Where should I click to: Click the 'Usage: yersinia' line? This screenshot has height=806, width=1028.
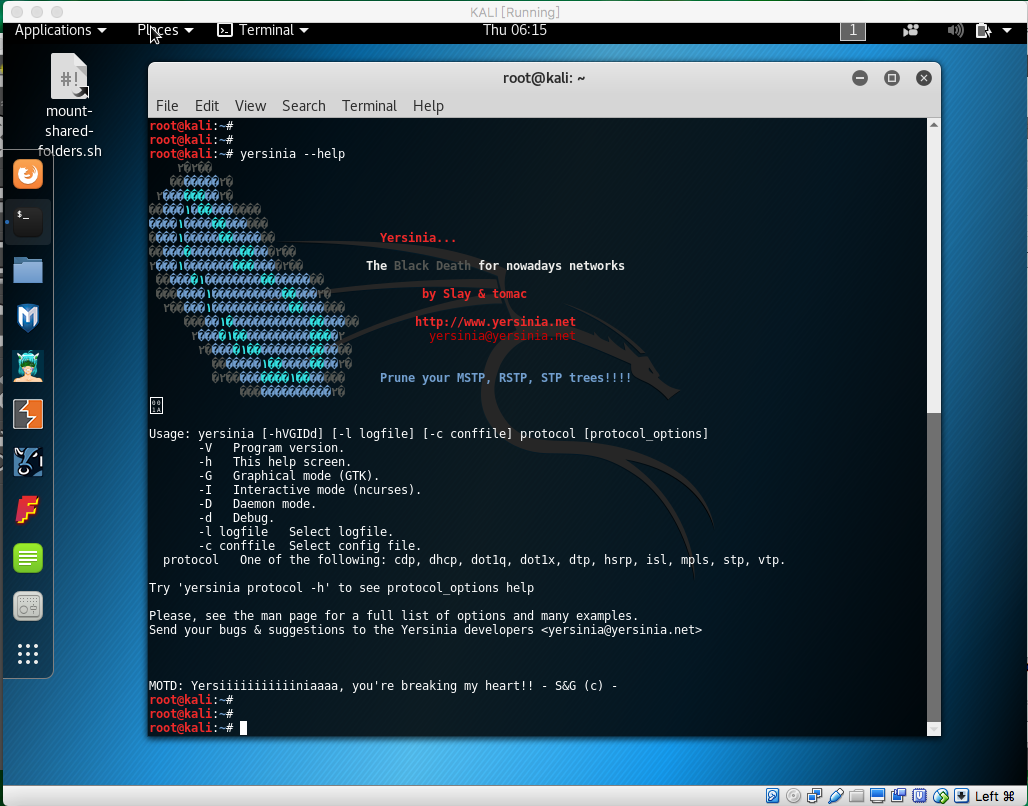click(x=429, y=433)
